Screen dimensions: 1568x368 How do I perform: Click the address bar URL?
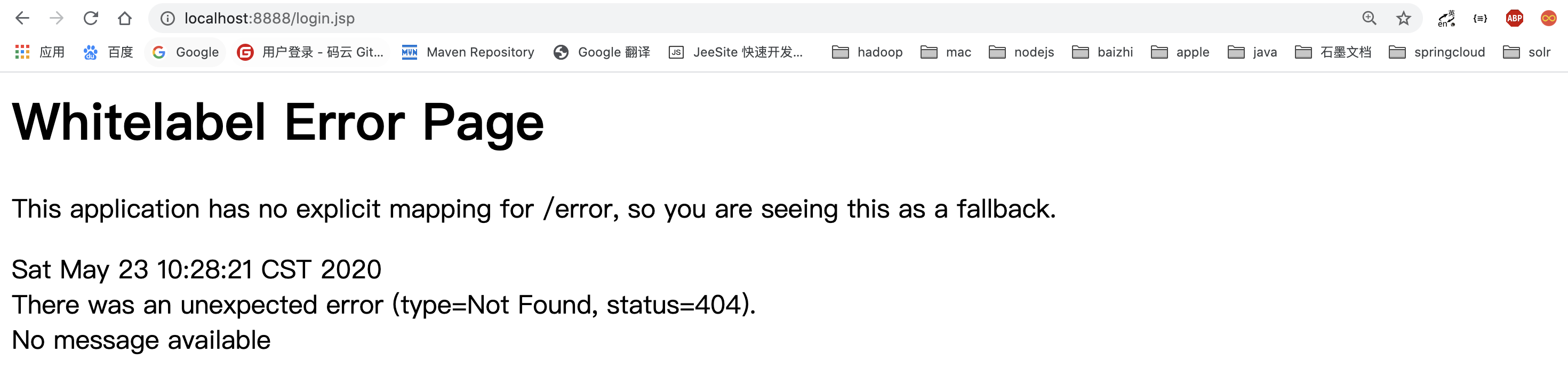tap(269, 18)
